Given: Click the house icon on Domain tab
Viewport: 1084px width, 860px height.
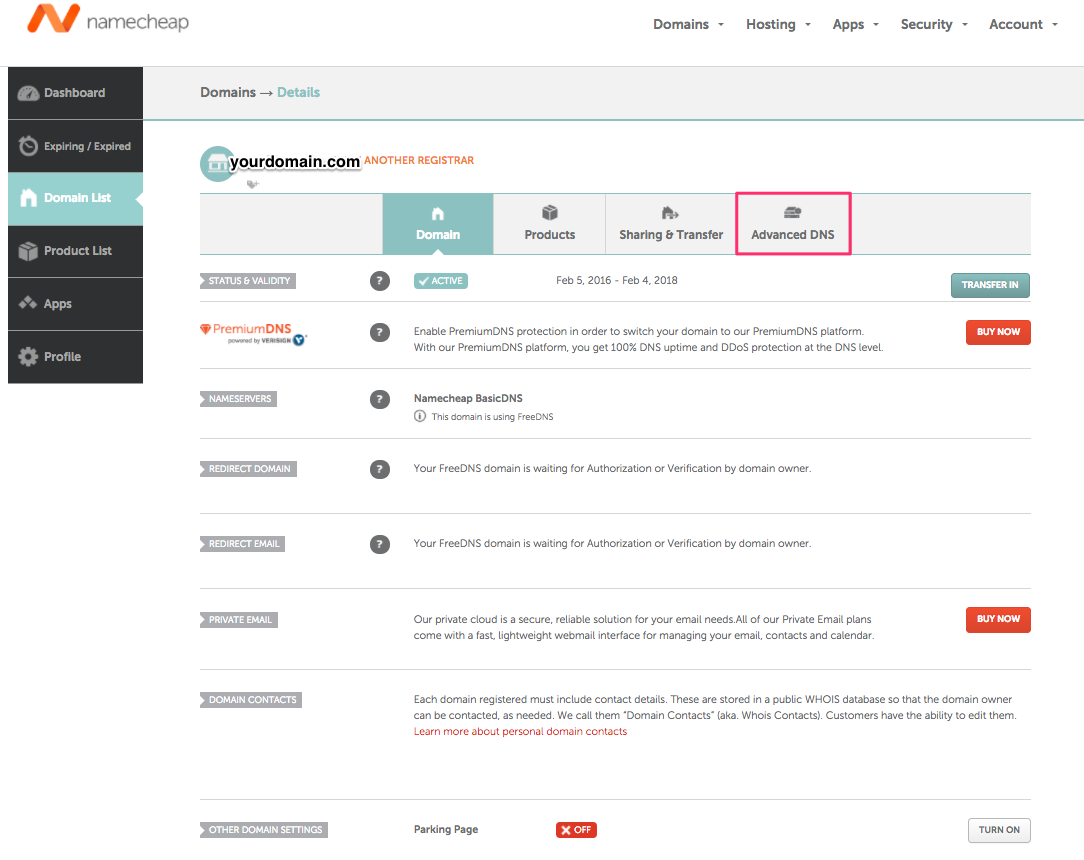Looking at the screenshot, I should 438,214.
